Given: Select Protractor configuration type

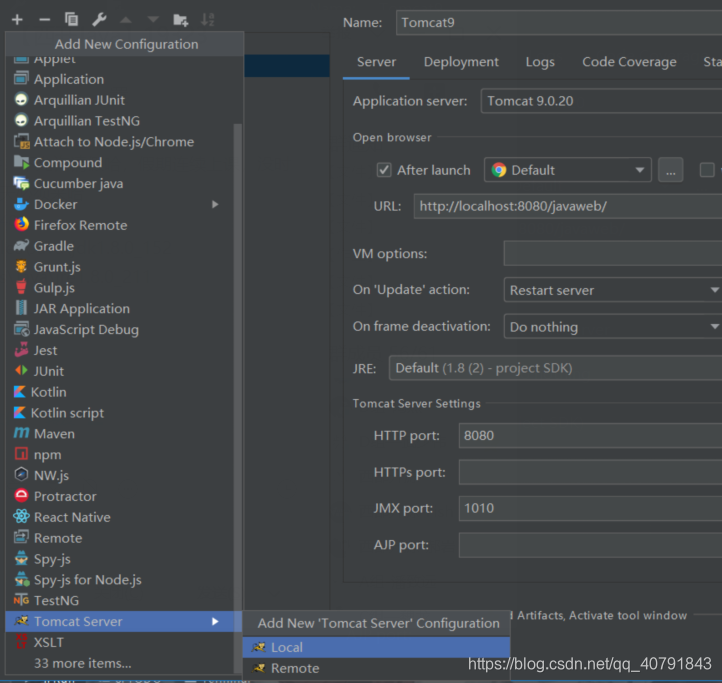Looking at the screenshot, I should tap(123, 496).
